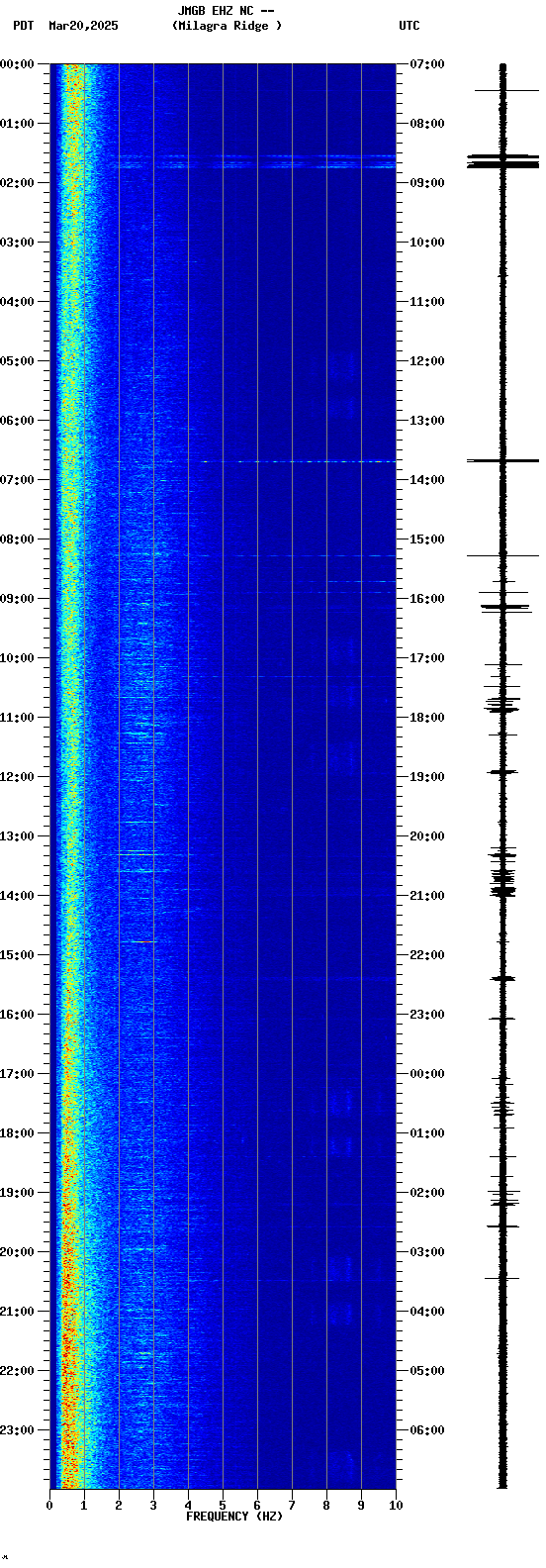Click the 'FREQUENCY (HZ)' axis label
The width and height of the screenshot is (546, 1568).
pyautogui.click(x=234, y=1517)
